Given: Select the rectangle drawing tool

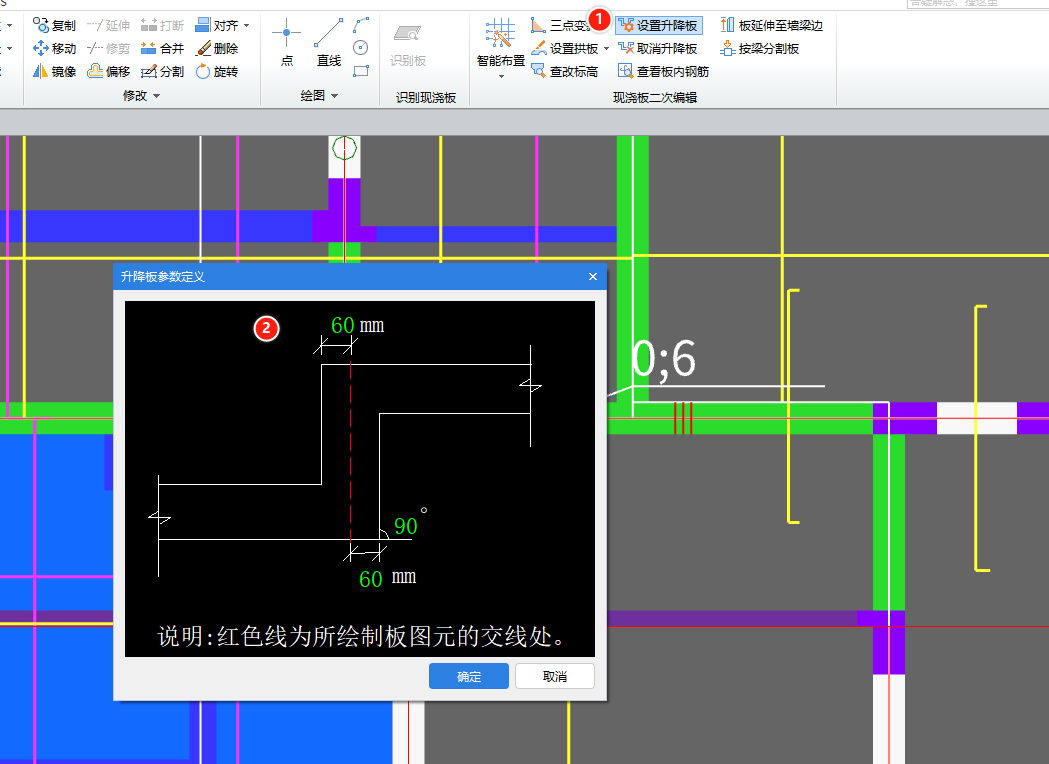Looking at the screenshot, I should coord(361,71).
